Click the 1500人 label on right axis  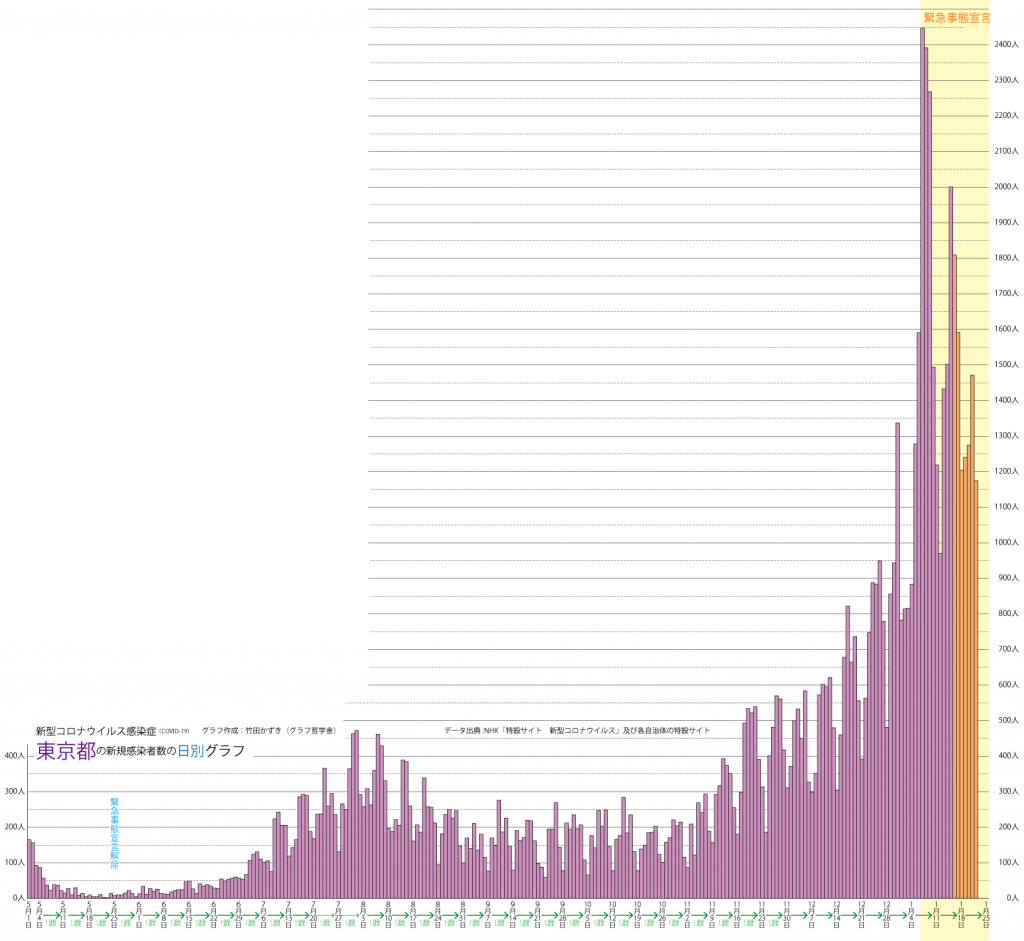pyautogui.click(x=1006, y=365)
